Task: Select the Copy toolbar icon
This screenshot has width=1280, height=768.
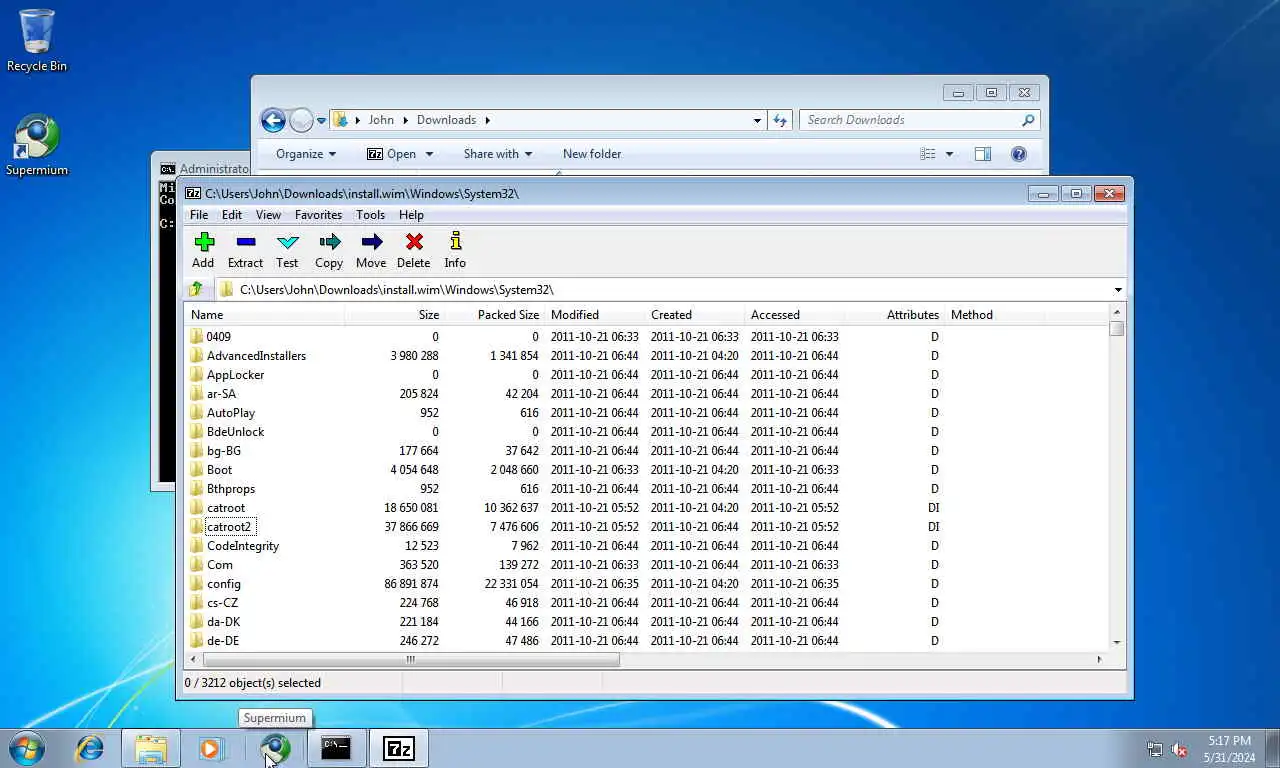Action: 329,242
